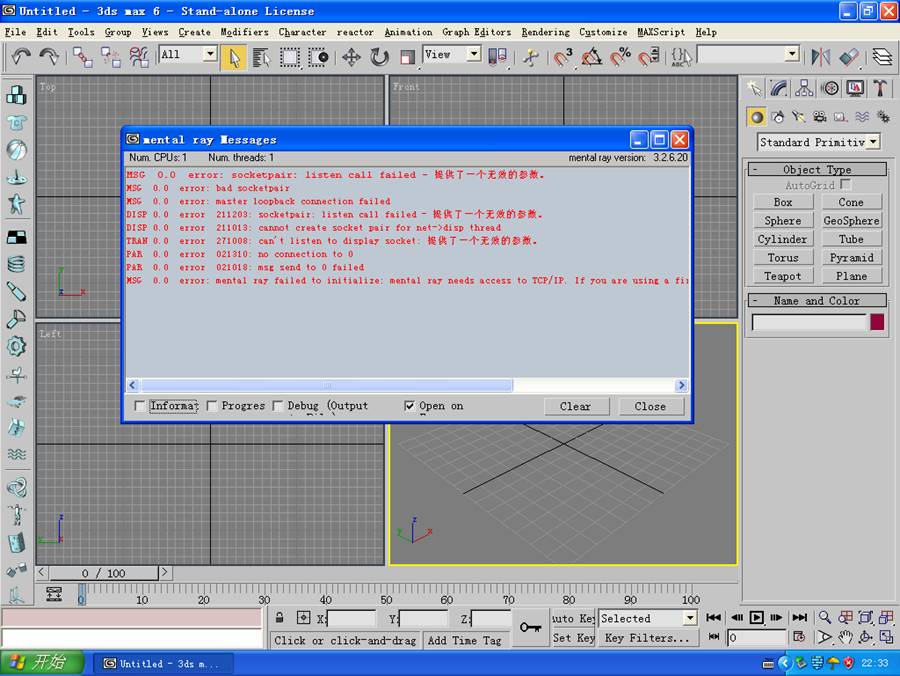
Task: Open the Selected key filter dropdown
Action: coord(689,618)
